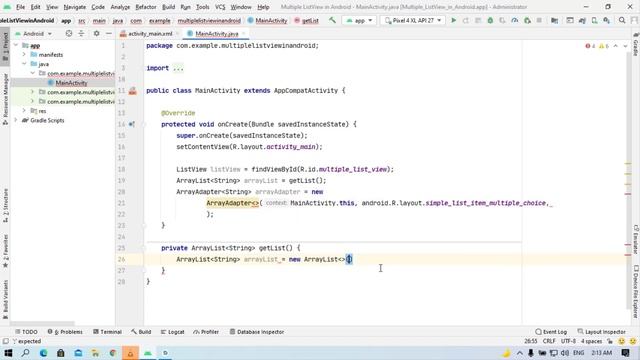Viewport: 640px width, 360px height.
Task: Click the Make Project hammer icon
Action: [x=332, y=20]
